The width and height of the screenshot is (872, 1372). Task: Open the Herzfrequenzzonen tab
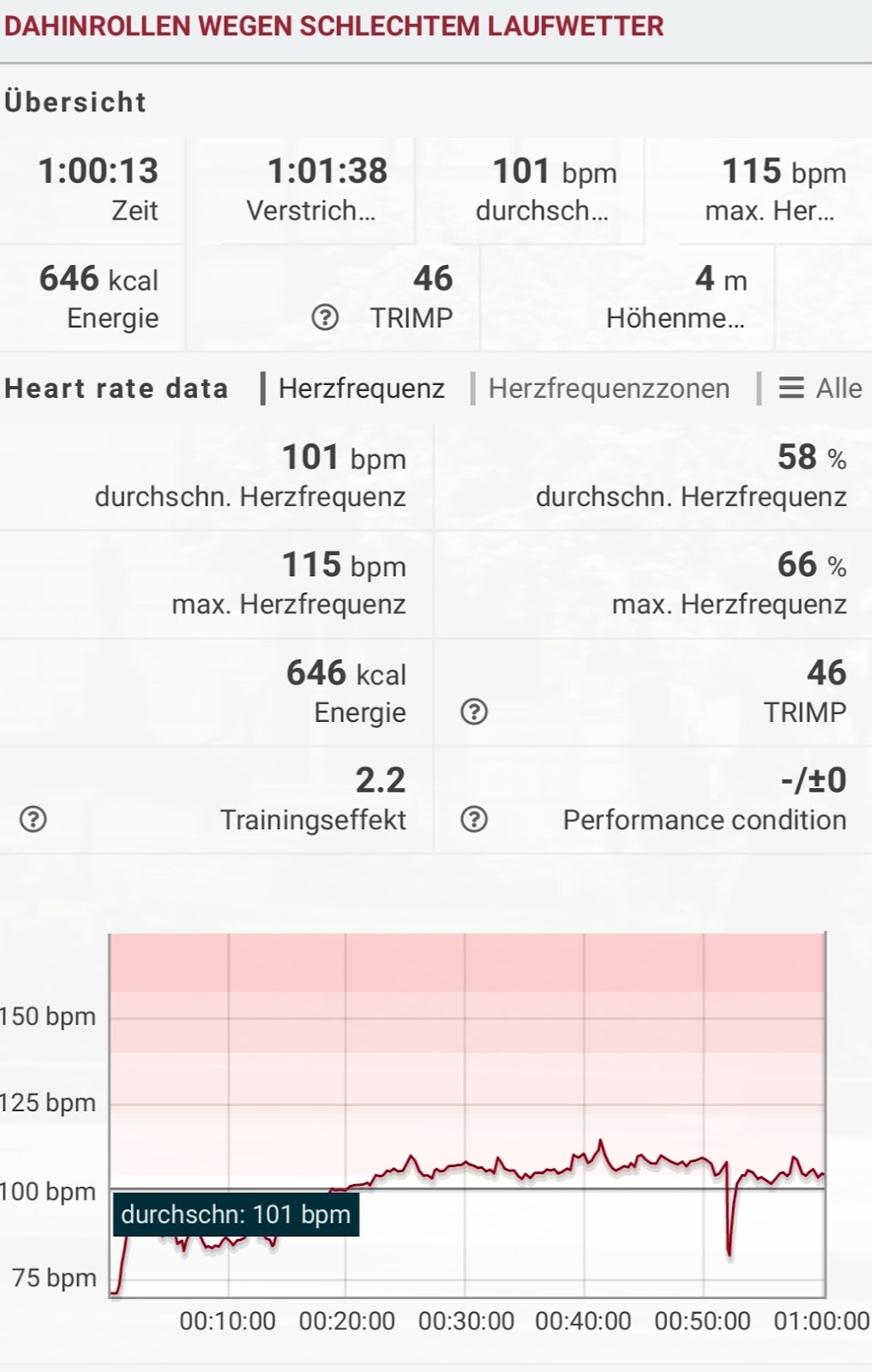pos(608,388)
